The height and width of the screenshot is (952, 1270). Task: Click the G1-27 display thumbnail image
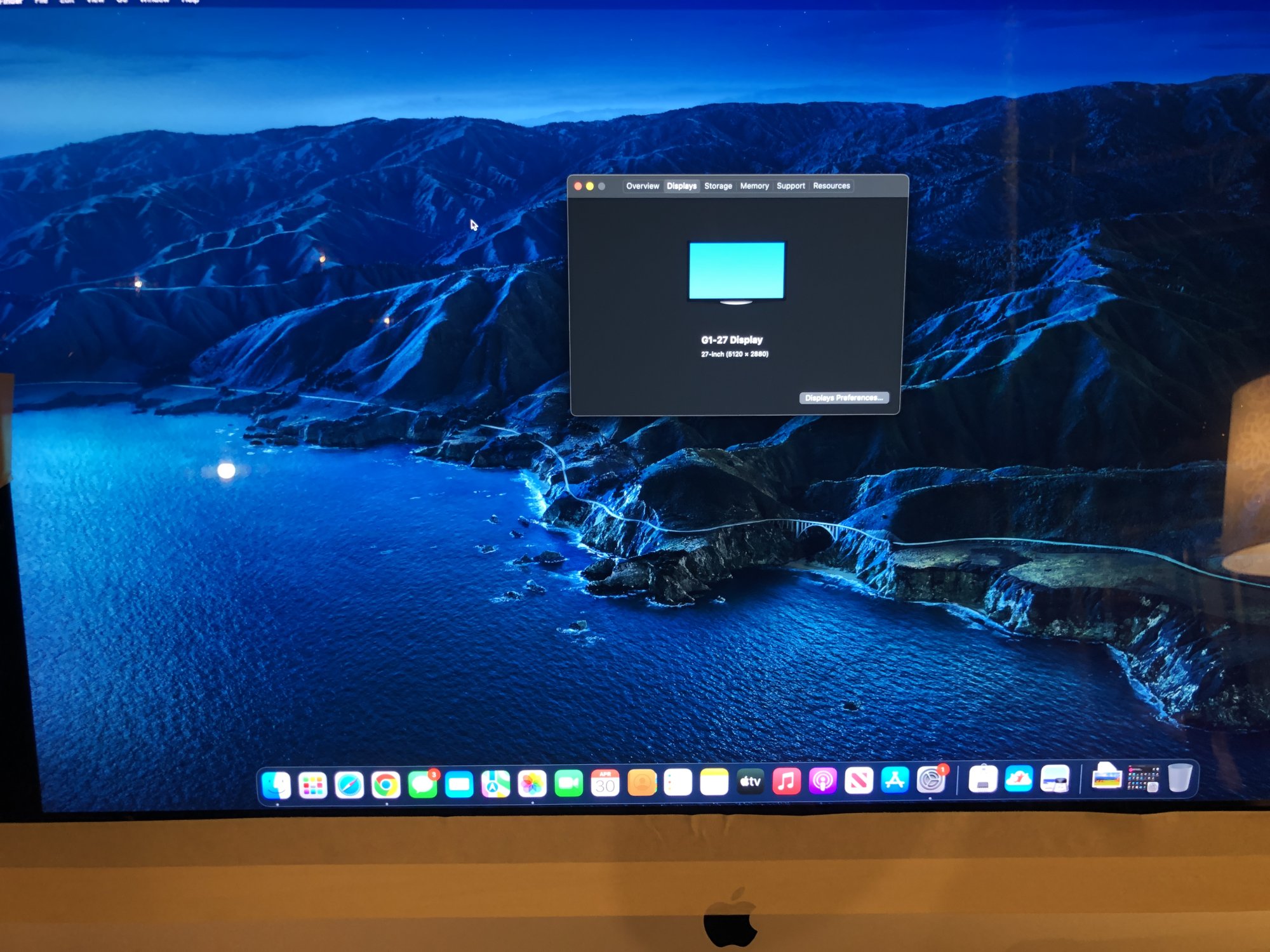[x=736, y=271]
